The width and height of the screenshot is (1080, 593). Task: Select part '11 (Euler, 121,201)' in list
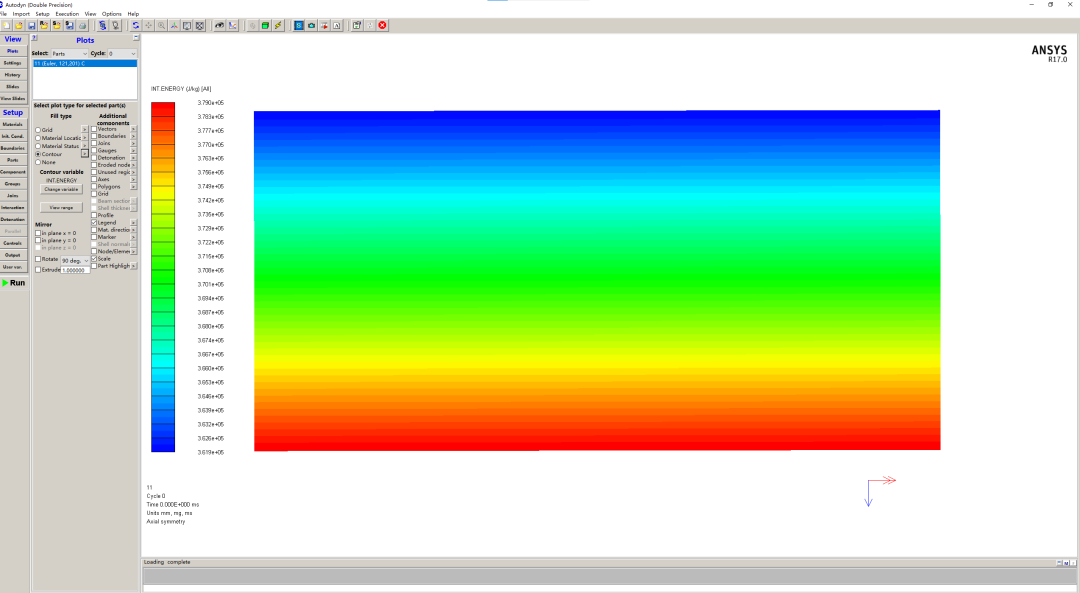[85, 63]
